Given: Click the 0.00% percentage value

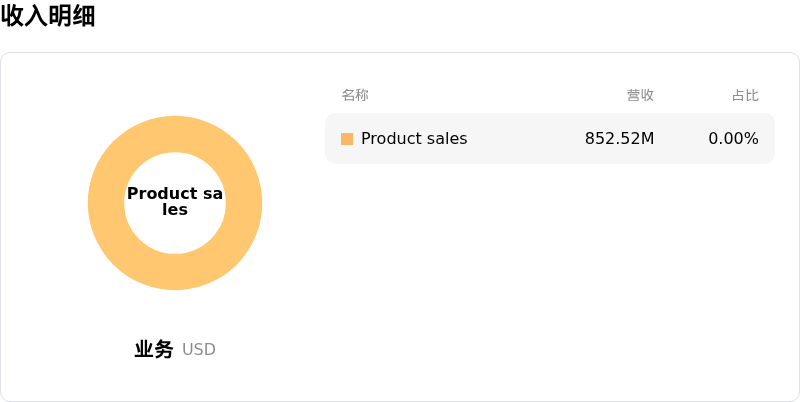Looking at the screenshot, I should point(733,139).
